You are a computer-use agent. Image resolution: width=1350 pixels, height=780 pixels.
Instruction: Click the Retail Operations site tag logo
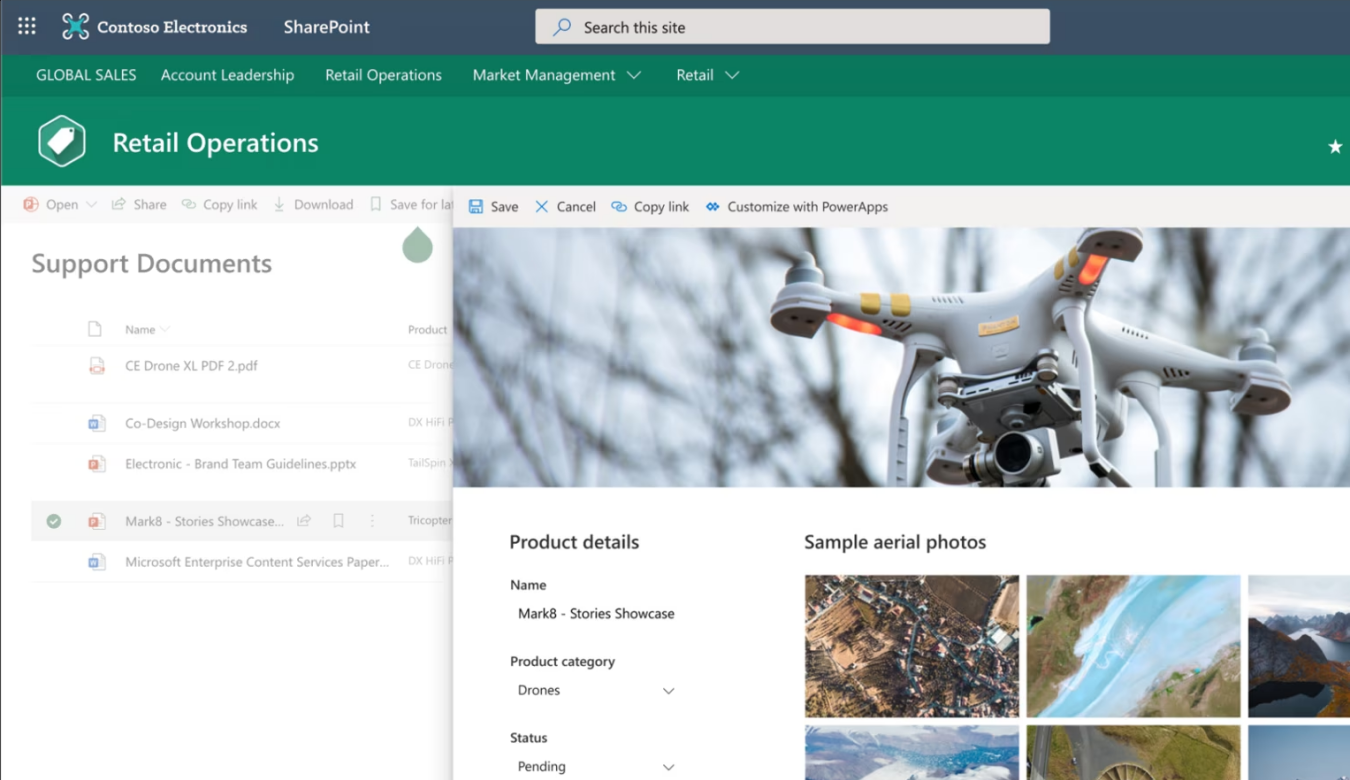(x=62, y=142)
